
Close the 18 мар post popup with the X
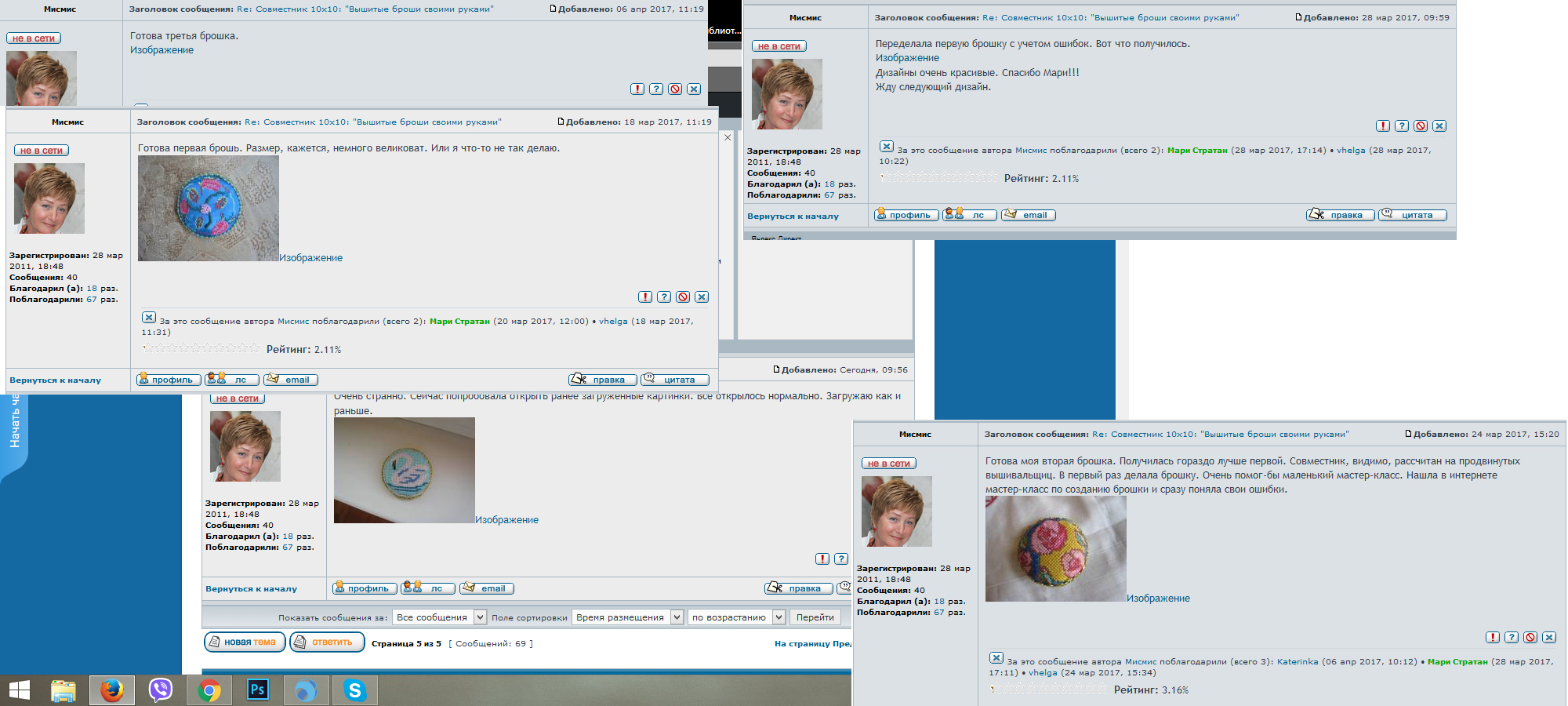pos(728,137)
